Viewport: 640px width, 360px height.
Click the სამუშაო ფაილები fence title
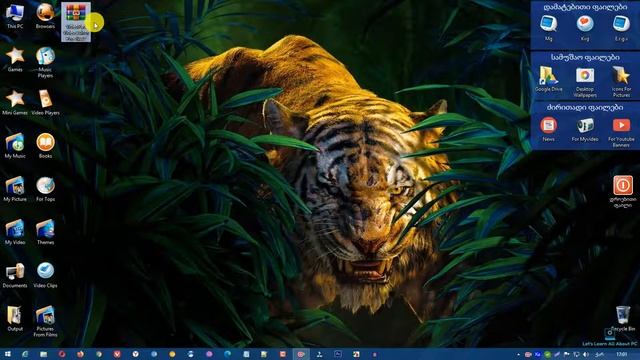585,57
